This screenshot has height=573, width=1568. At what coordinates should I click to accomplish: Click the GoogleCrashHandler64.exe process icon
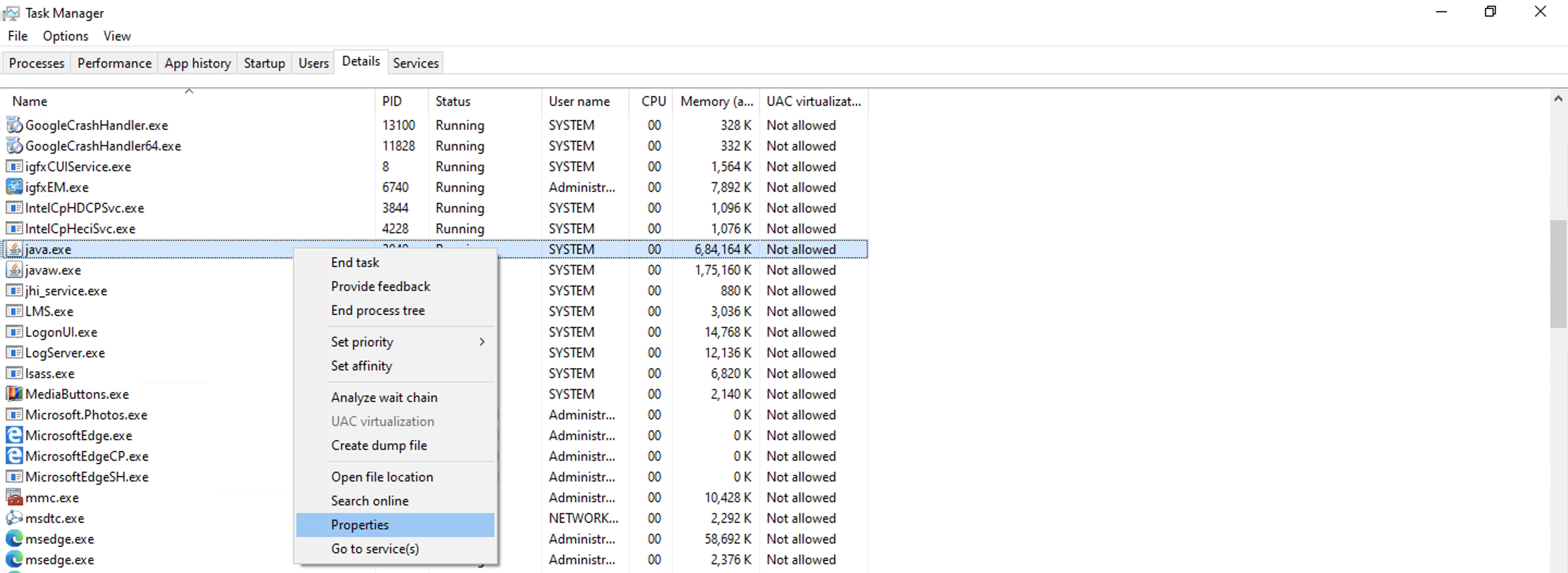[x=14, y=146]
